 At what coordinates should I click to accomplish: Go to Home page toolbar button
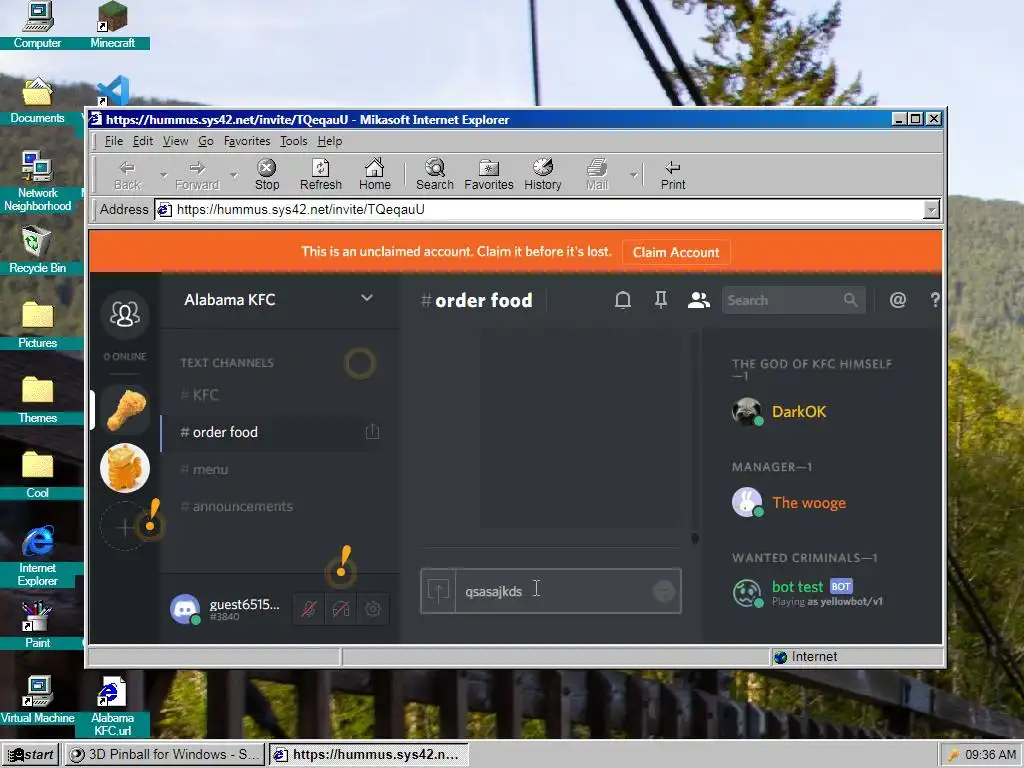374,174
